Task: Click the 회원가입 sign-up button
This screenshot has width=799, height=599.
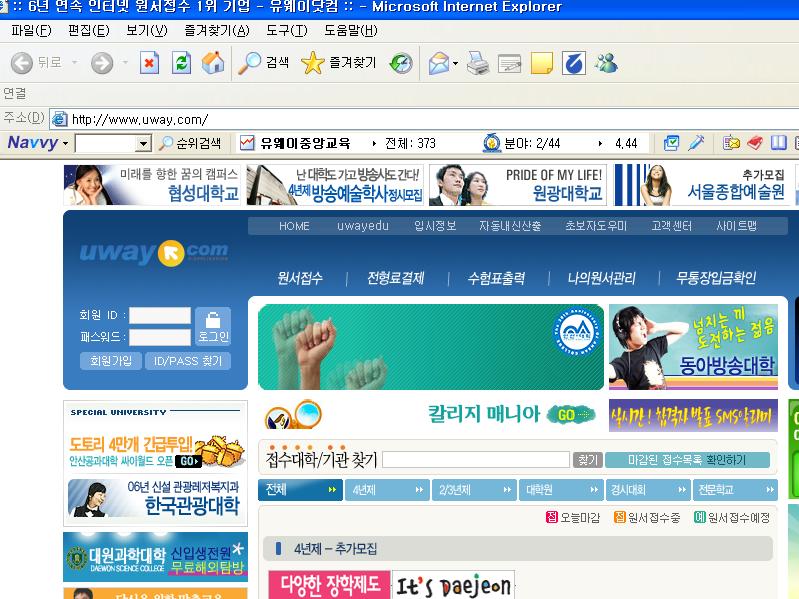Action: 110,361
